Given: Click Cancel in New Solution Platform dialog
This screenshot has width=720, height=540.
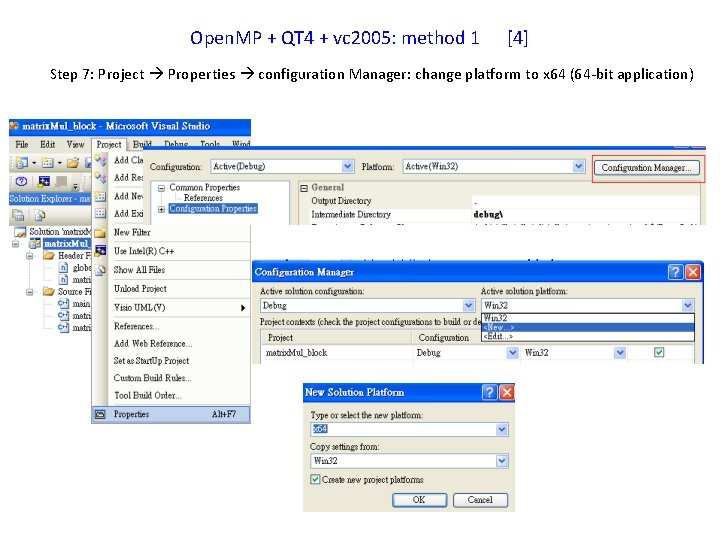Looking at the screenshot, I should (x=480, y=500).
